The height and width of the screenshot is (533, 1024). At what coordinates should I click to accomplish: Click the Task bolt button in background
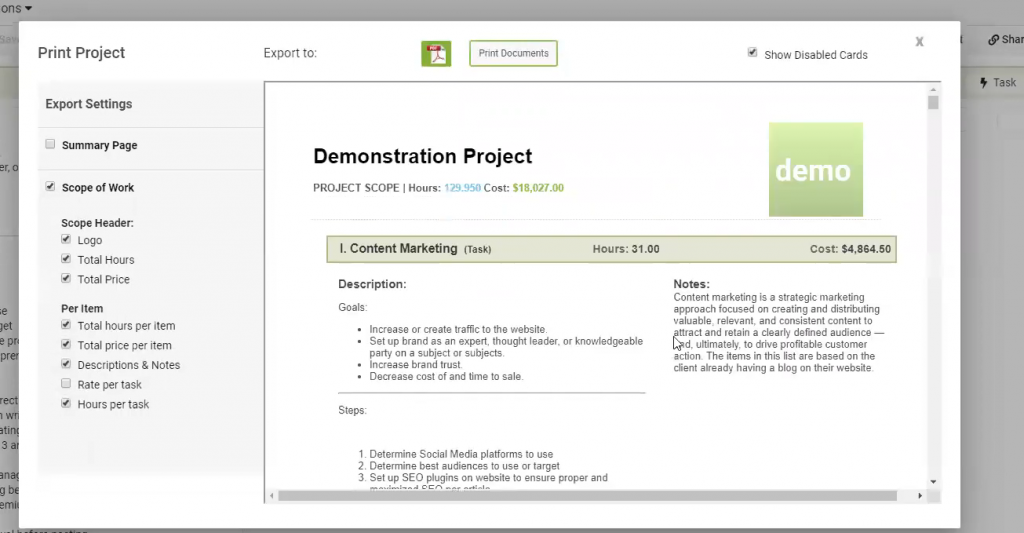(x=998, y=83)
